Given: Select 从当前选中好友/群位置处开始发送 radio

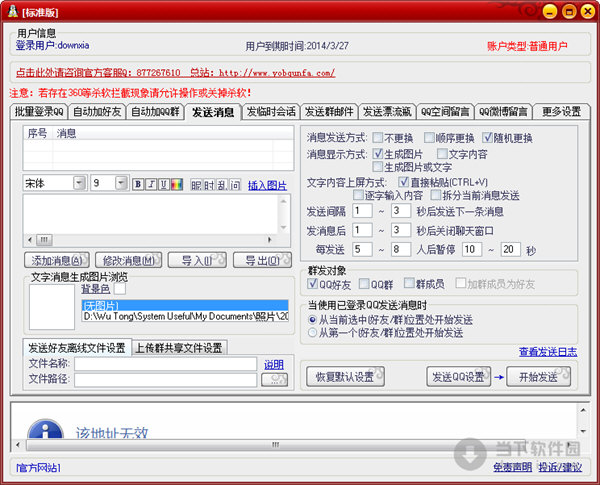Looking at the screenshot, I should point(313,320).
